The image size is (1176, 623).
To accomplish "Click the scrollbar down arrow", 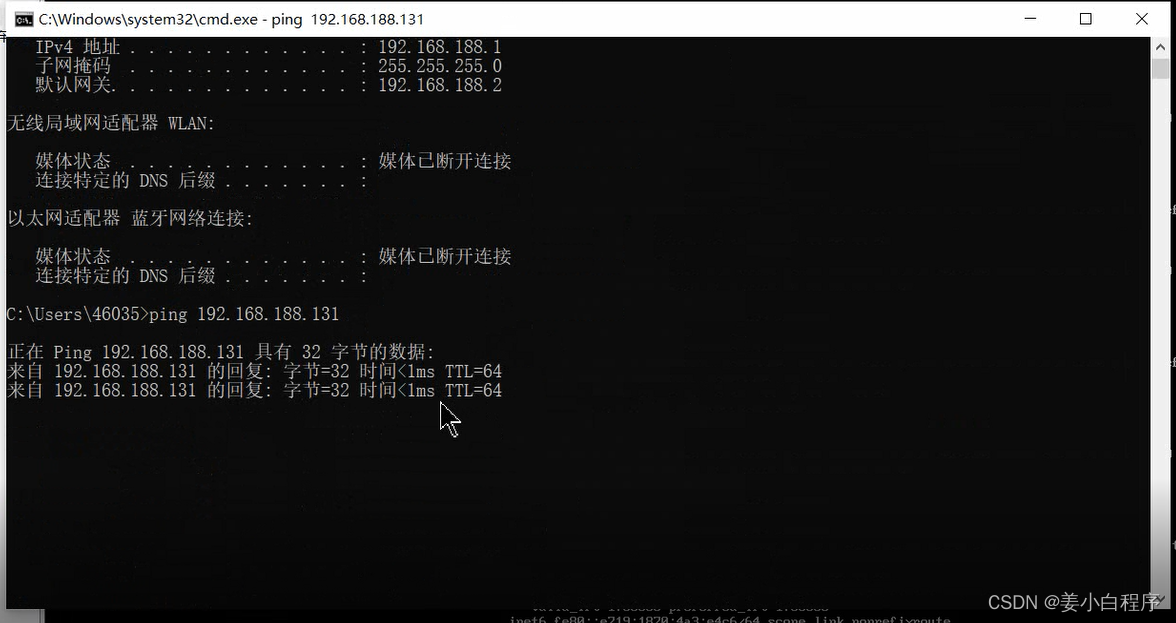I will pyautogui.click(x=1160, y=601).
